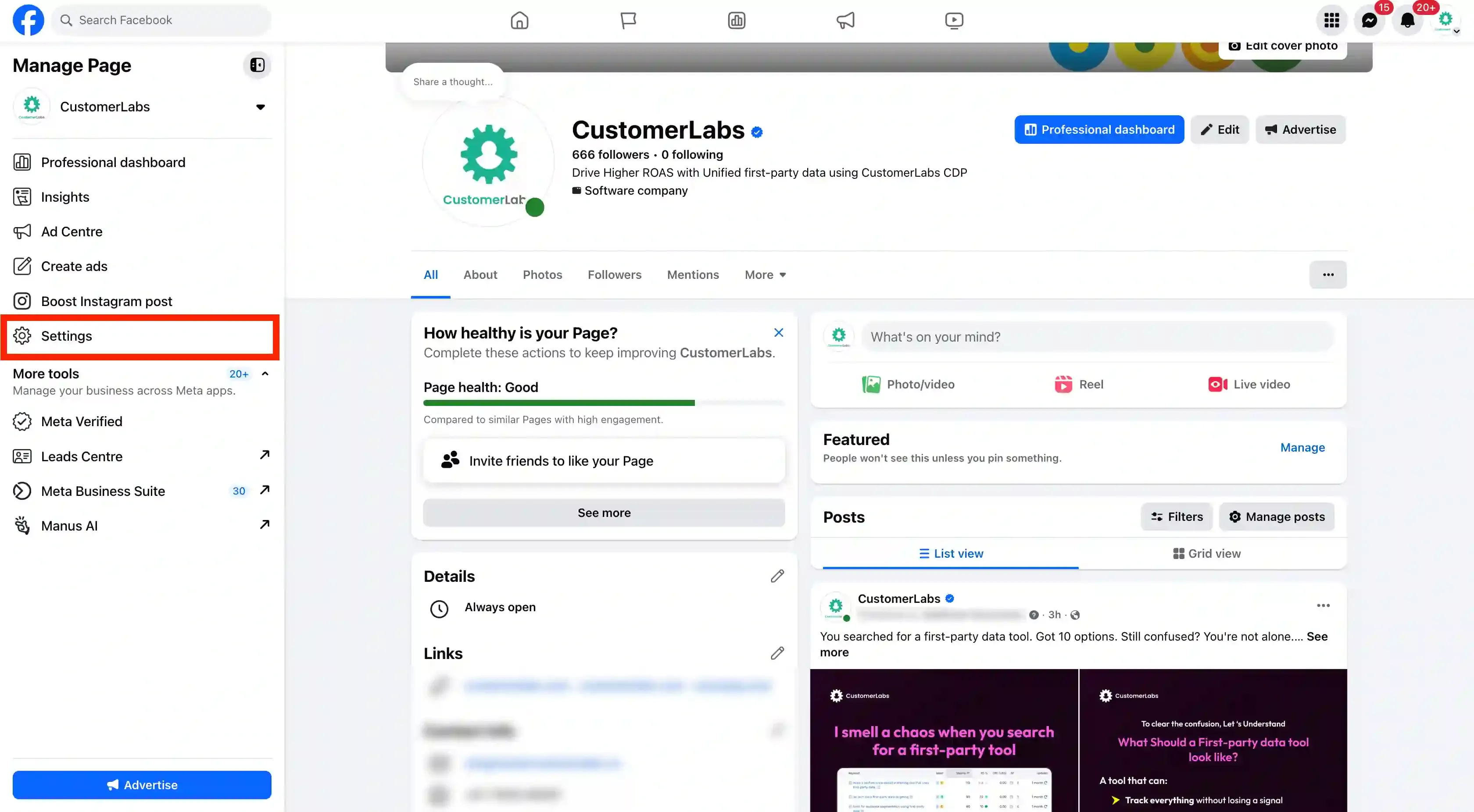The width and height of the screenshot is (1474, 812).
Task: Open Meta Verified in the sidebar
Action: click(x=142, y=421)
